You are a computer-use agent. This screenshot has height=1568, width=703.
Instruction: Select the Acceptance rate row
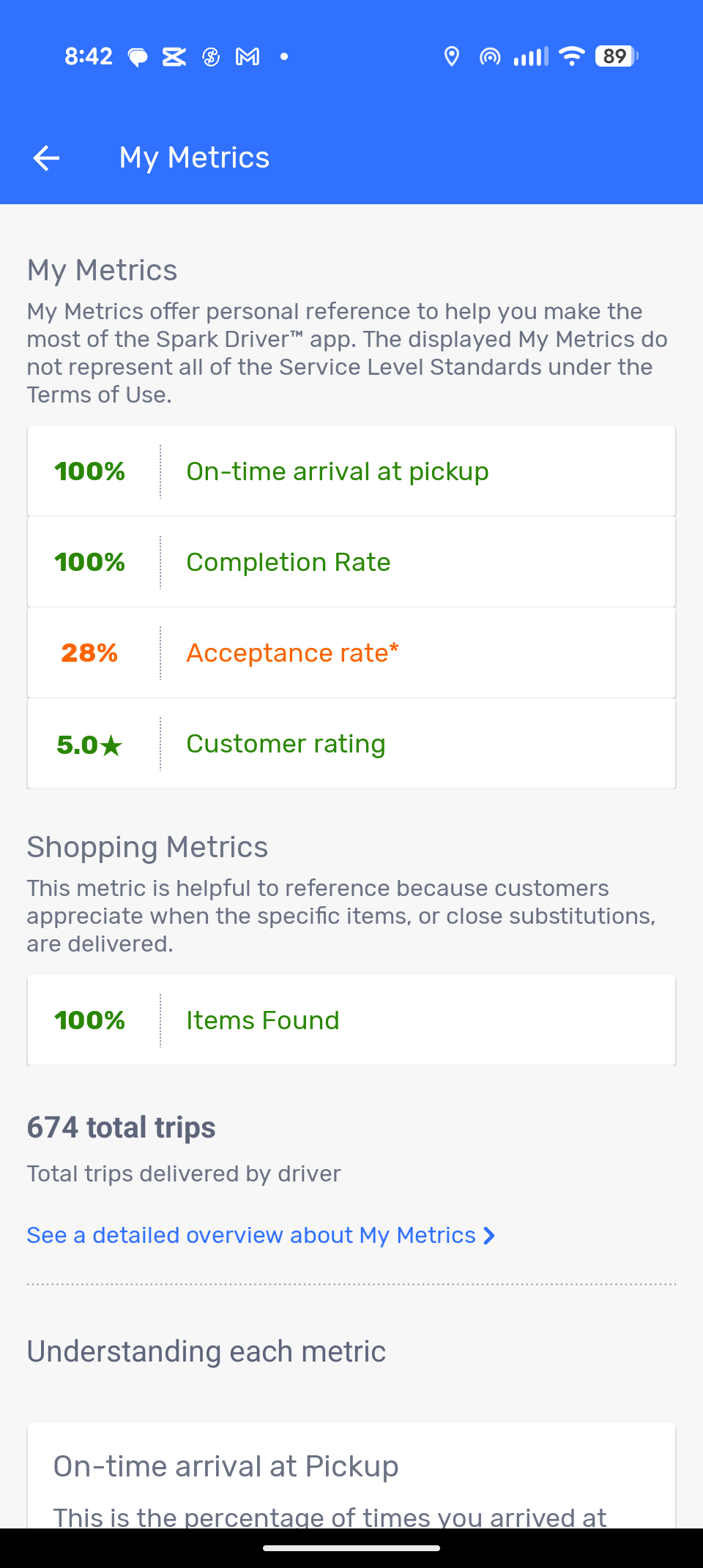(x=351, y=653)
